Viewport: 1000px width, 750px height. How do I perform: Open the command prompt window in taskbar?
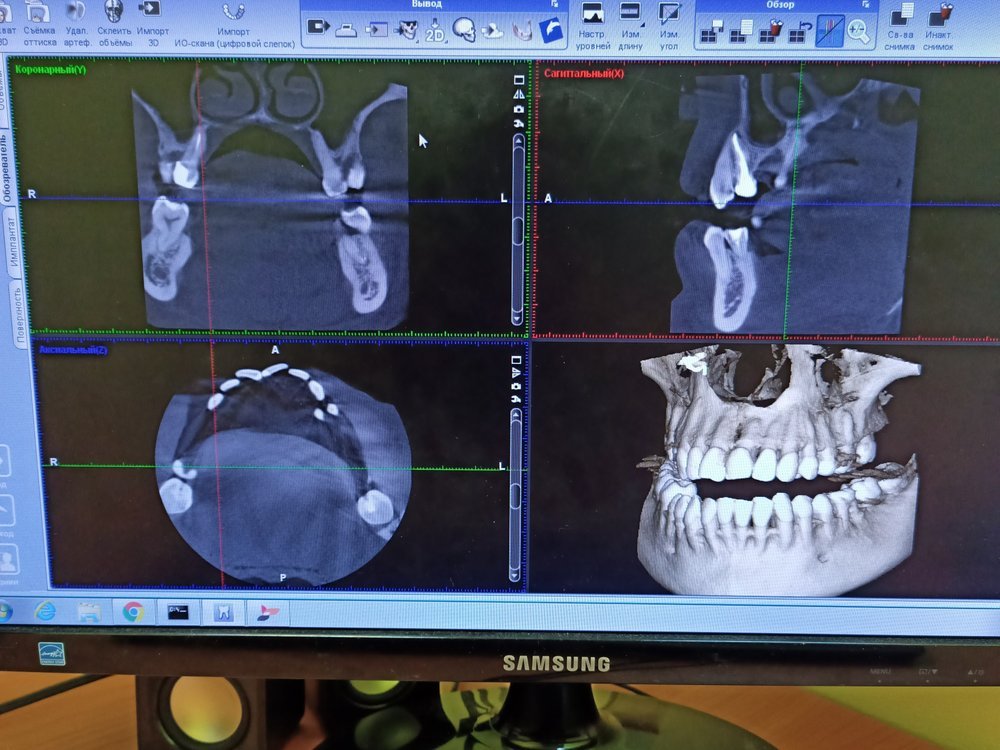click(x=178, y=612)
